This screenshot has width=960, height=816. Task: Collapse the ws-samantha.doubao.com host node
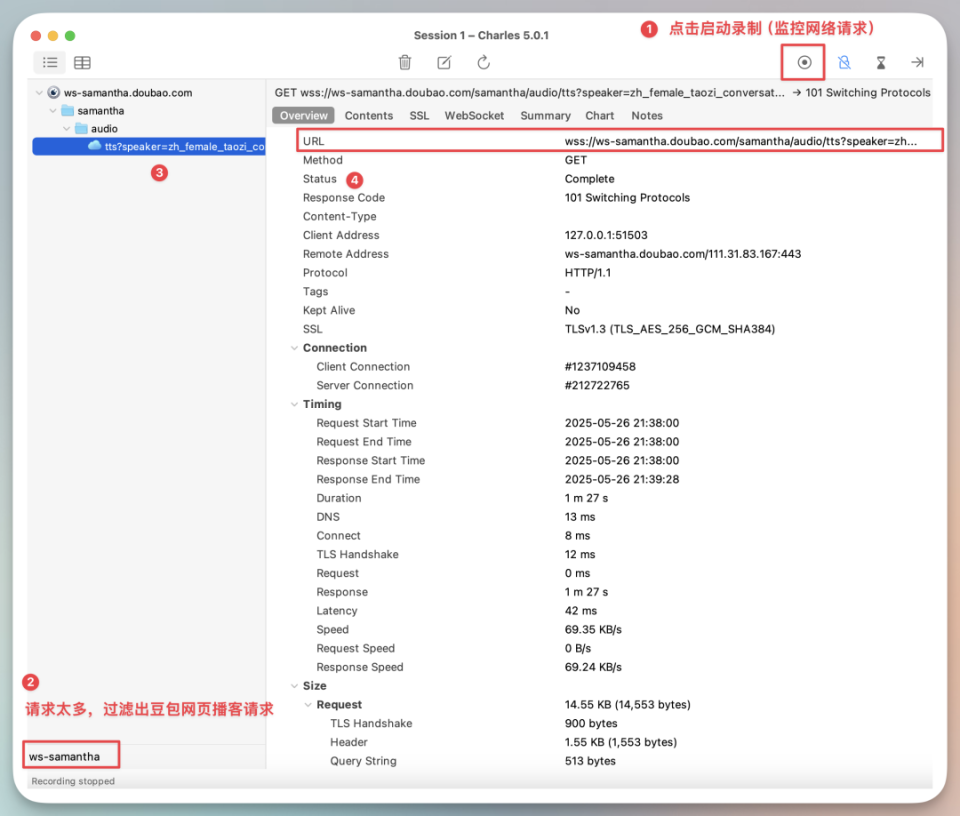[x=39, y=93]
